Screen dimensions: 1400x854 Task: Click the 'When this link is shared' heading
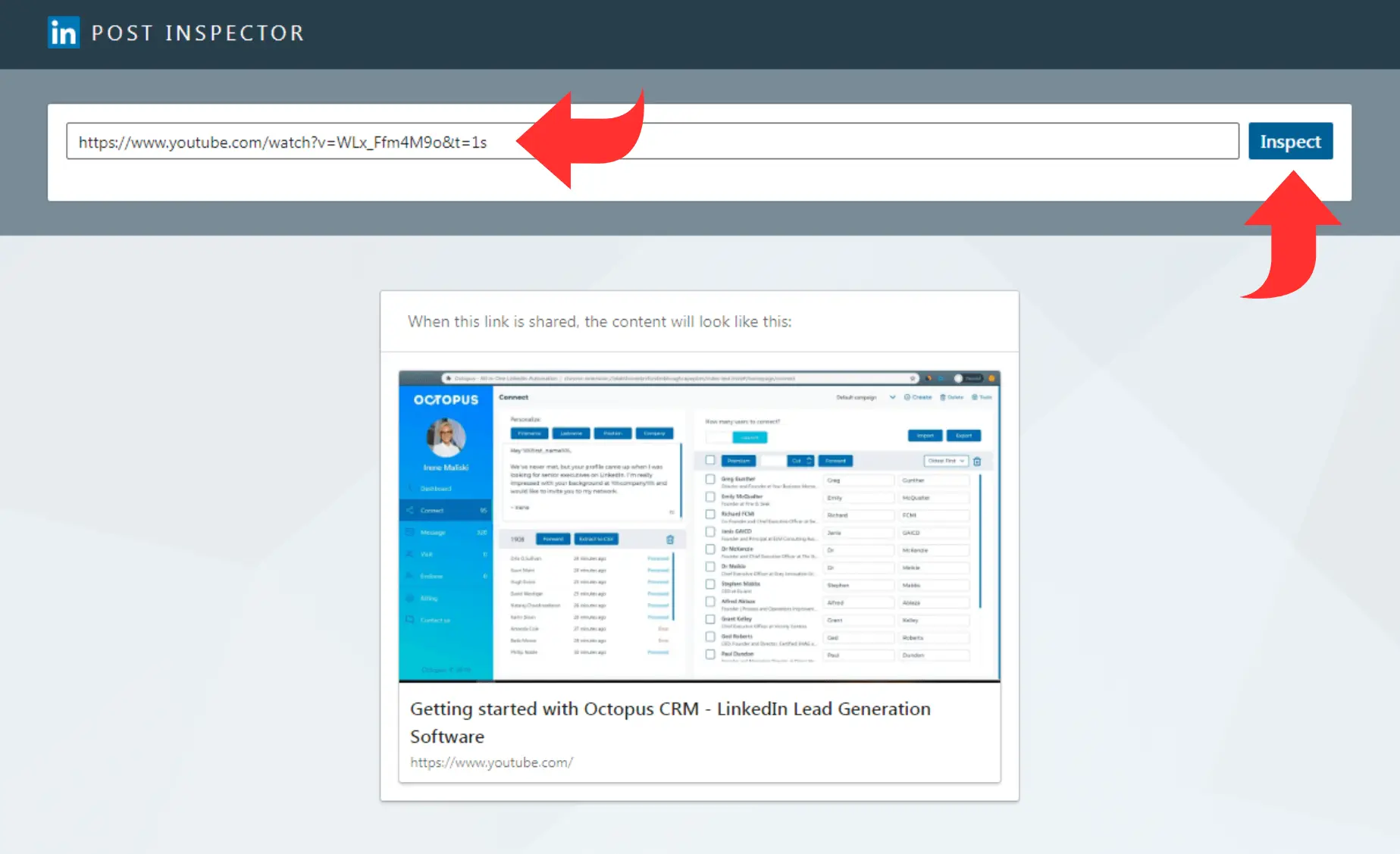[600, 321]
